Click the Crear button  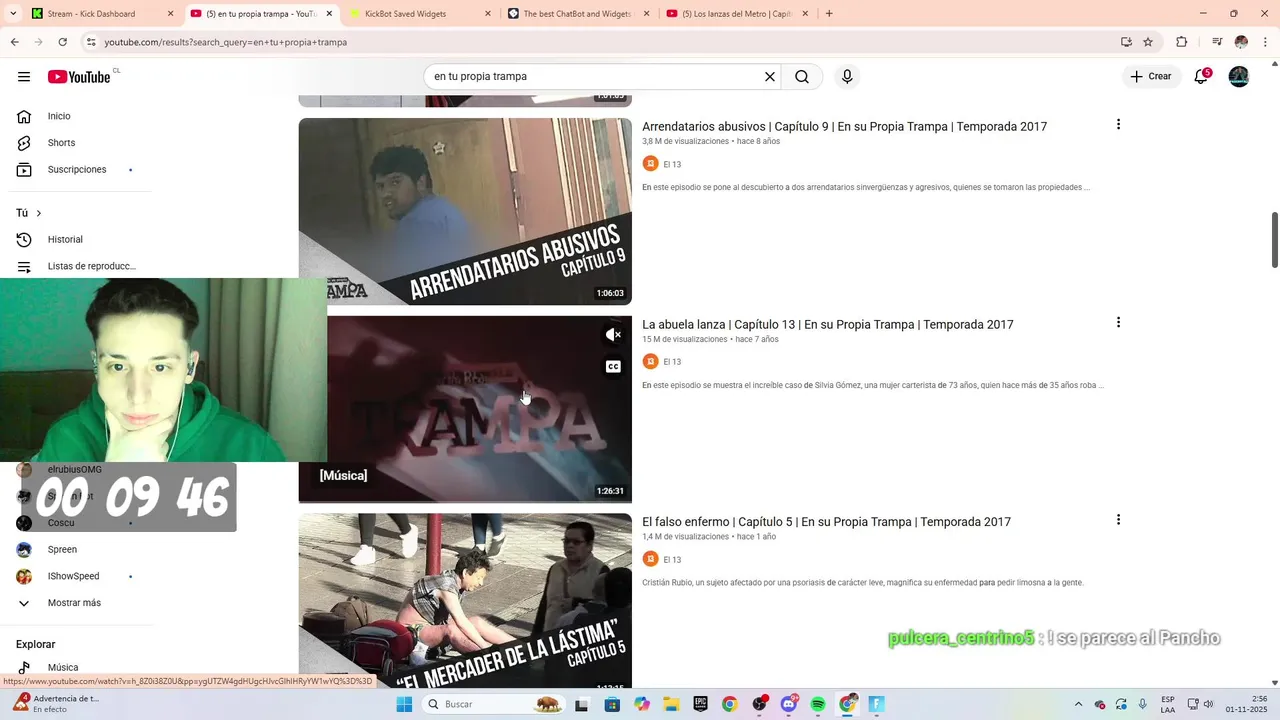coord(1151,77)
